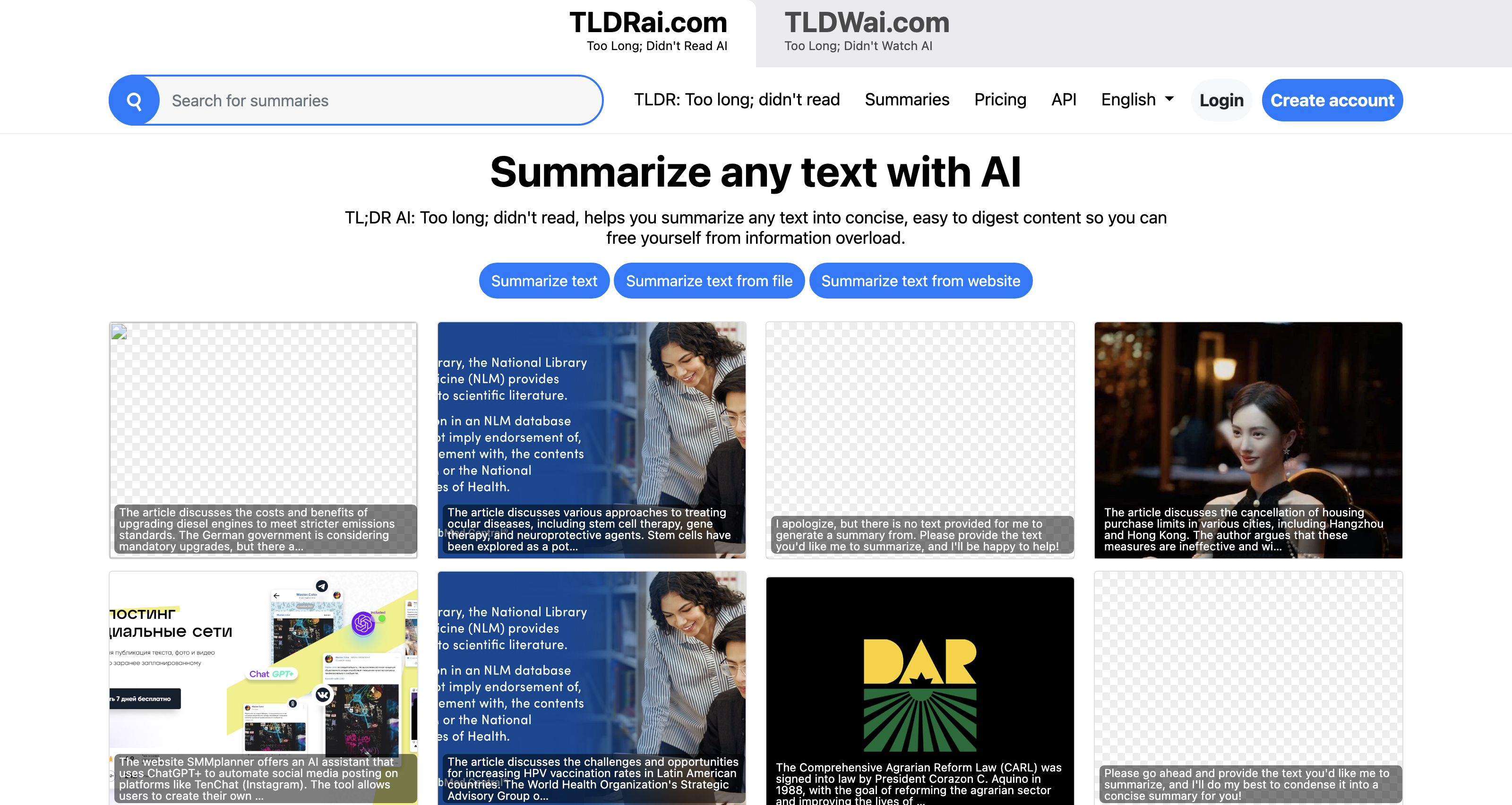Switch to the TLDWai.com tab
Viewport: 1512px width, 805px height.
[x=867, y=31]
